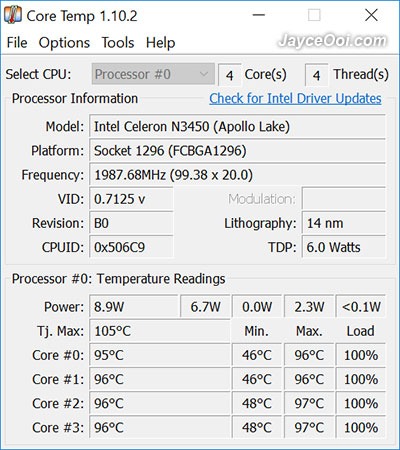Image resolution: width=400 pixels, height=450 pixels.
Task: Click Core #0 maximum temperature 96°C
Action: point(309,355)
